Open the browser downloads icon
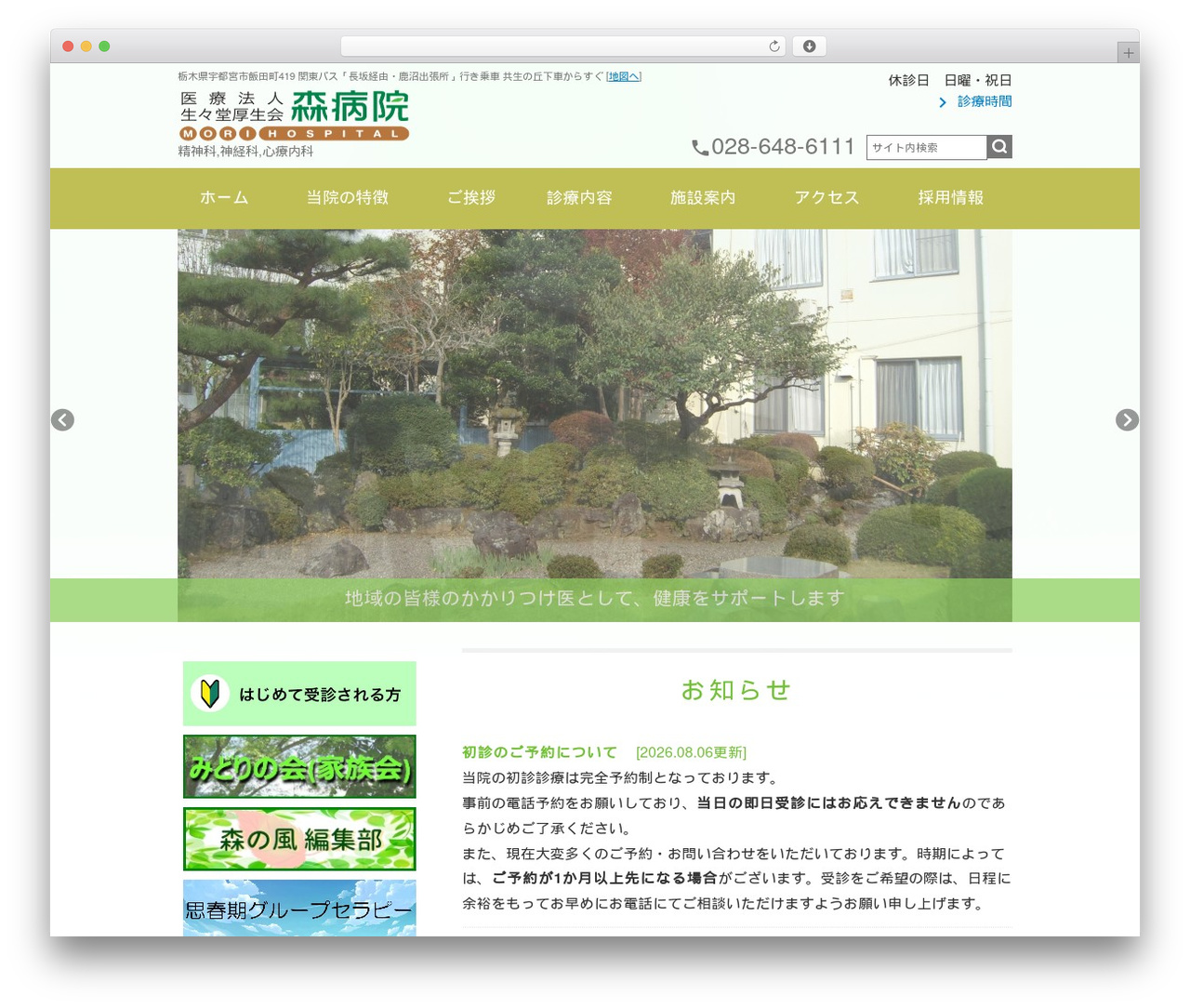Viewport: 1190px width, 1008px height. [x=810, y=46]
